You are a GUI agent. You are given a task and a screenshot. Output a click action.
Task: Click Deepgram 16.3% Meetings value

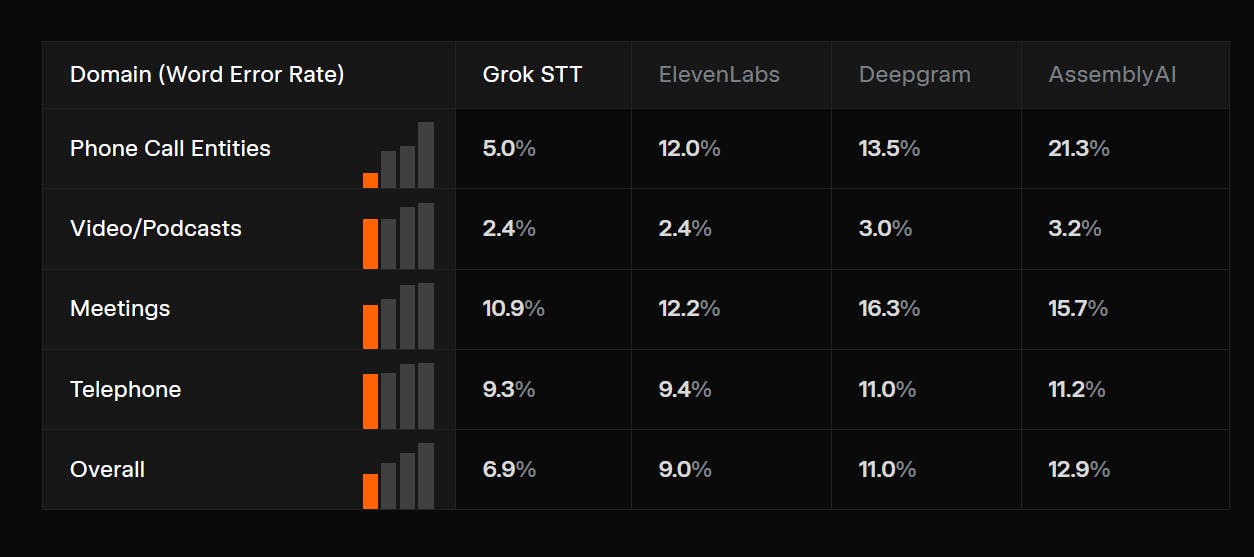tap(889, 309)
